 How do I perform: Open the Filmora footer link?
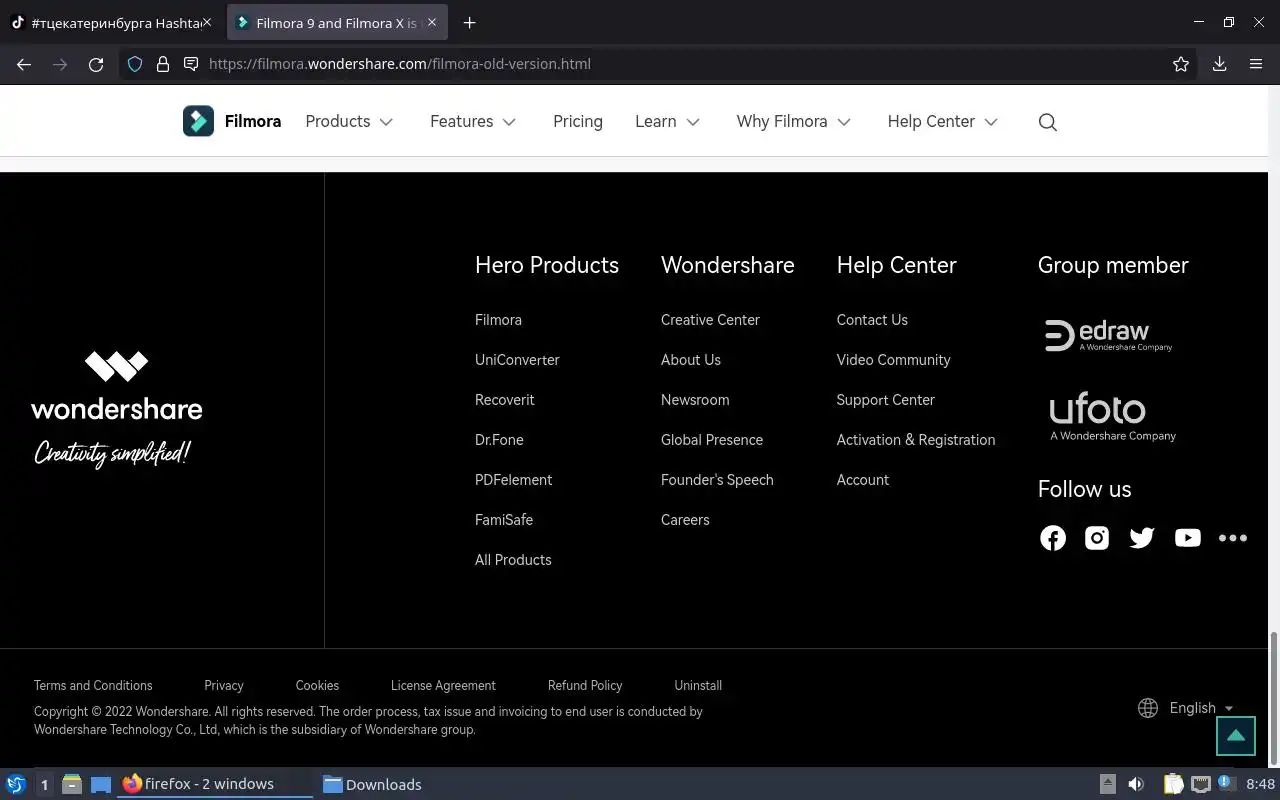pyautogui.click(x=498, y=320)
